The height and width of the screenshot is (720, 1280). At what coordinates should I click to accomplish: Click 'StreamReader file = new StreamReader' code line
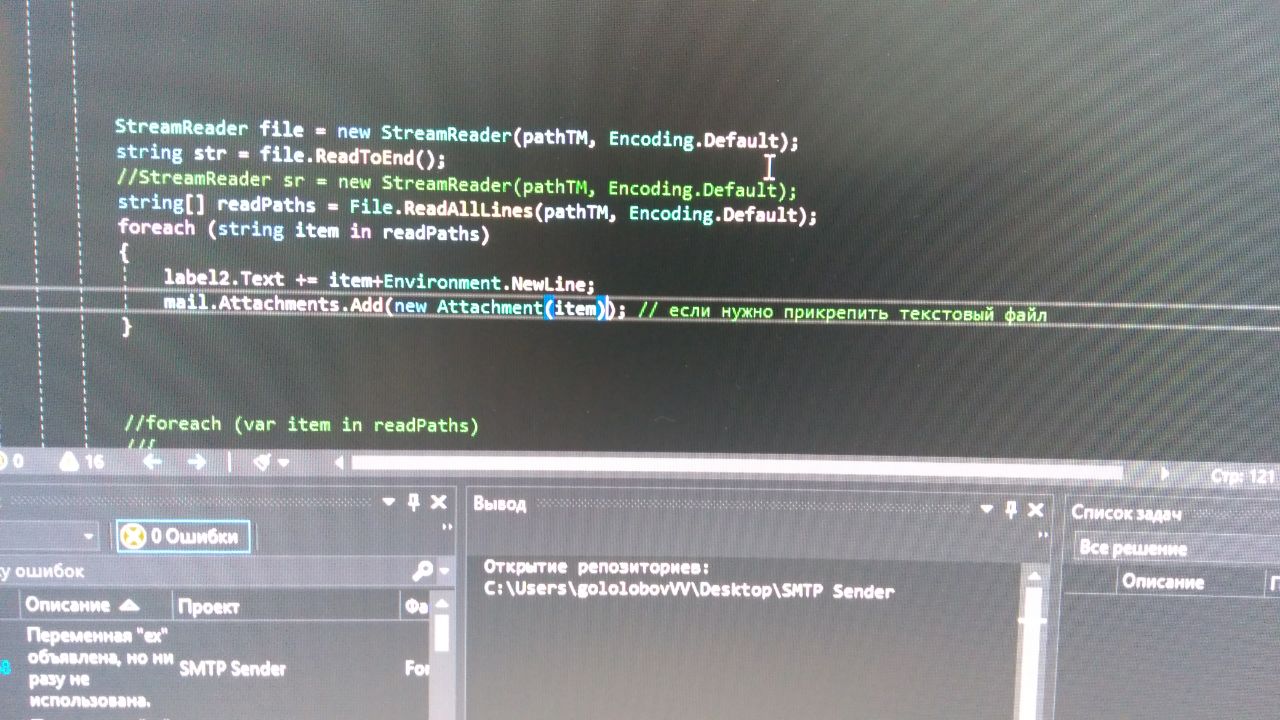tap(457, 133)
